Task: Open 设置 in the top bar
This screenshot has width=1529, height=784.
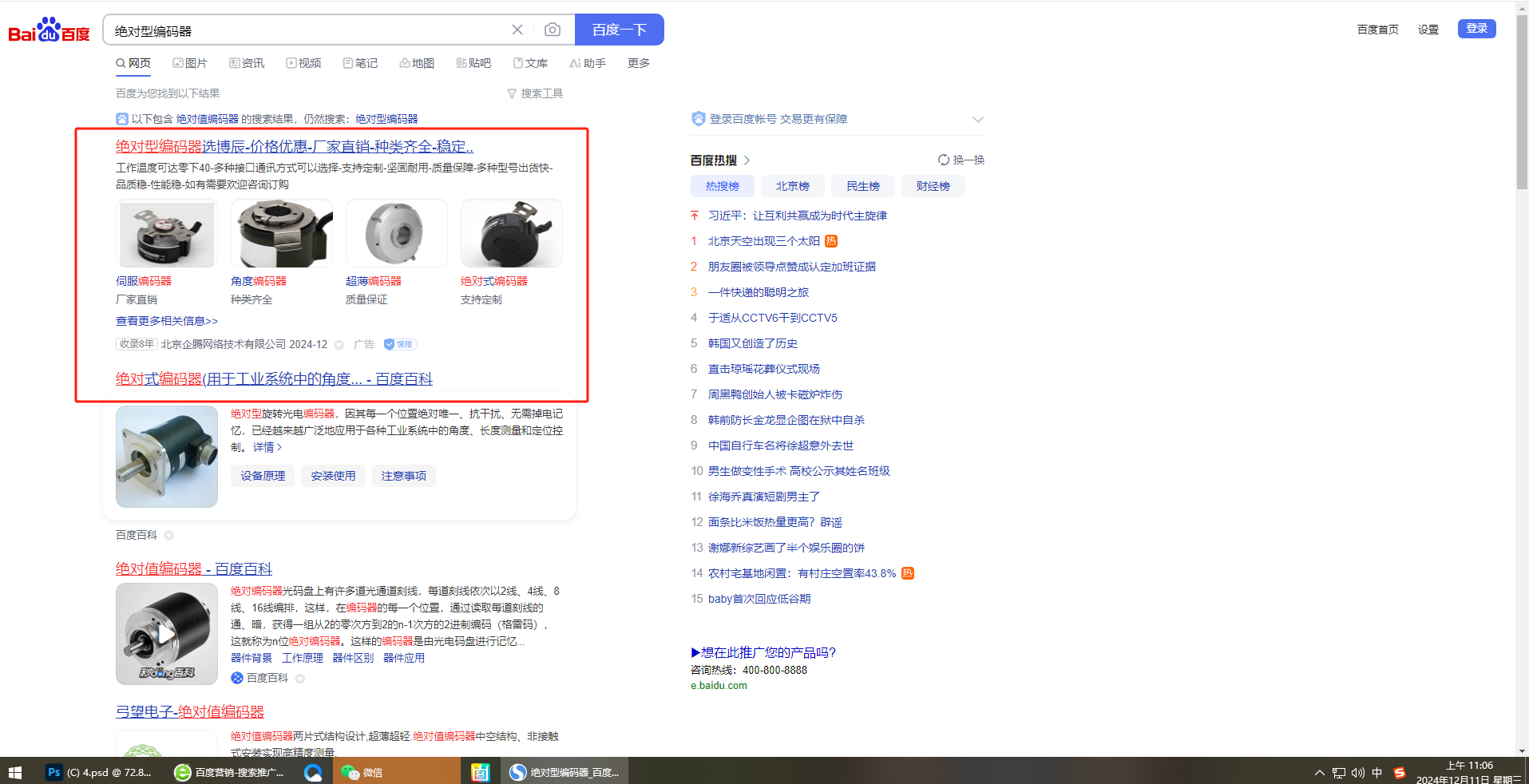Action: click(x=1428, y=30)
